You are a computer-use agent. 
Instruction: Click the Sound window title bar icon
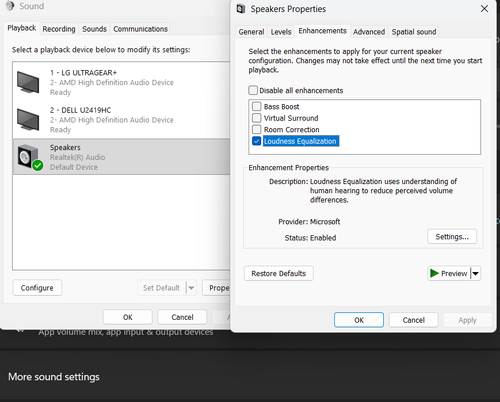coord(10,6)
